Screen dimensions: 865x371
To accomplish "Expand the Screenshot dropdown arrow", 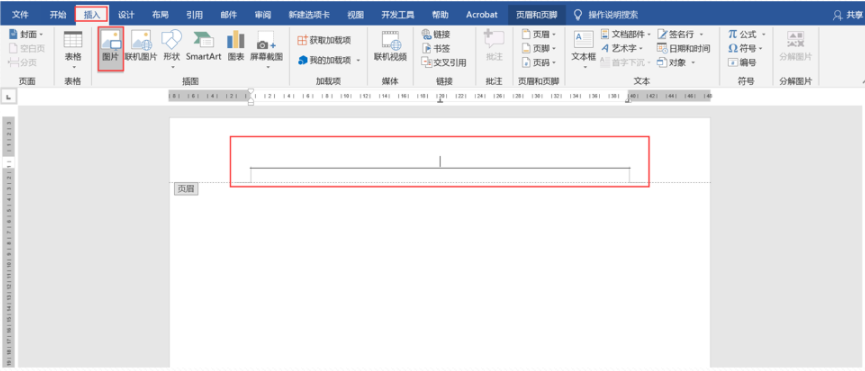I will pyautogui.click(x=267, y=67).
